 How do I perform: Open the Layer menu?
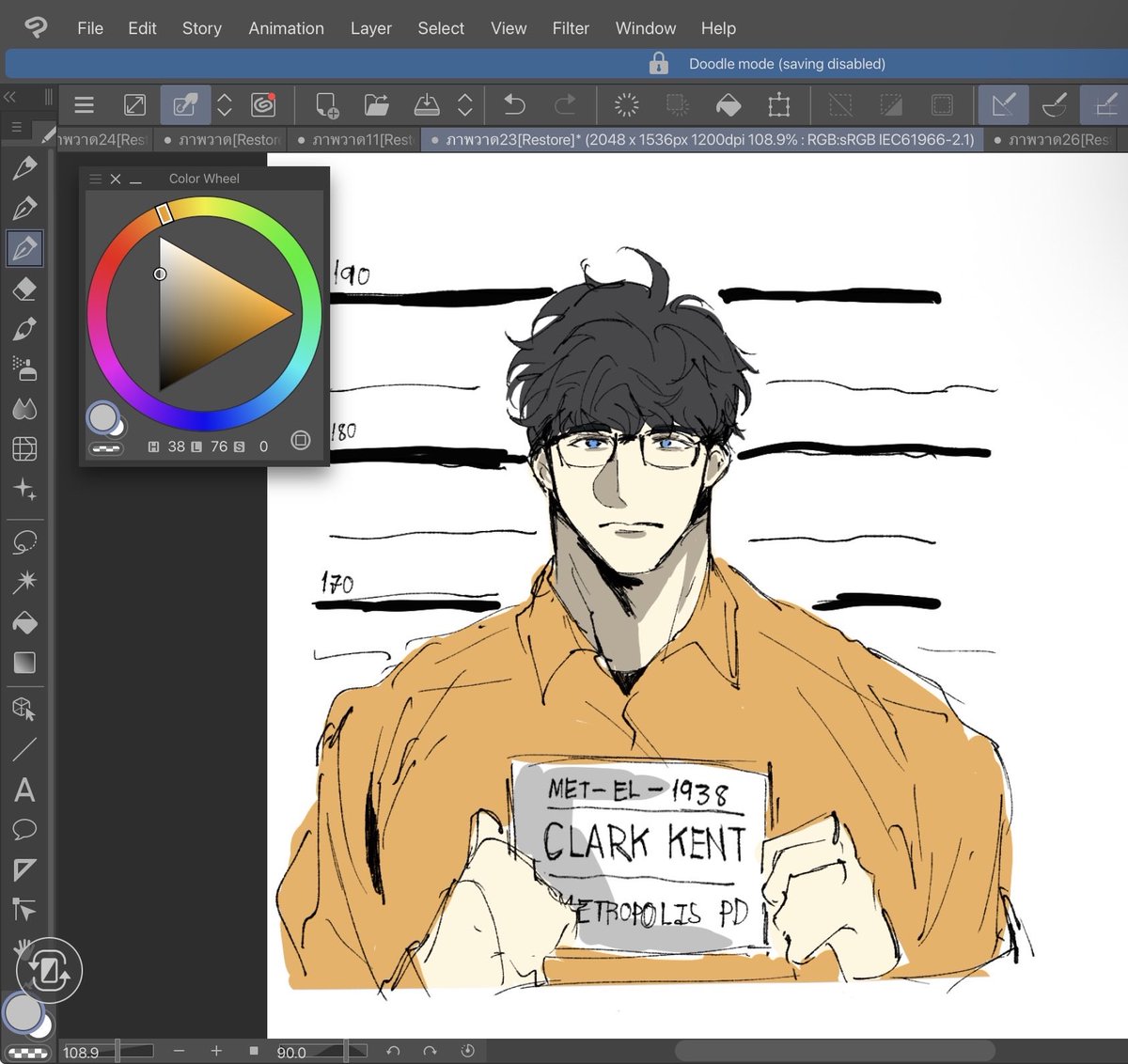(370, 28)
